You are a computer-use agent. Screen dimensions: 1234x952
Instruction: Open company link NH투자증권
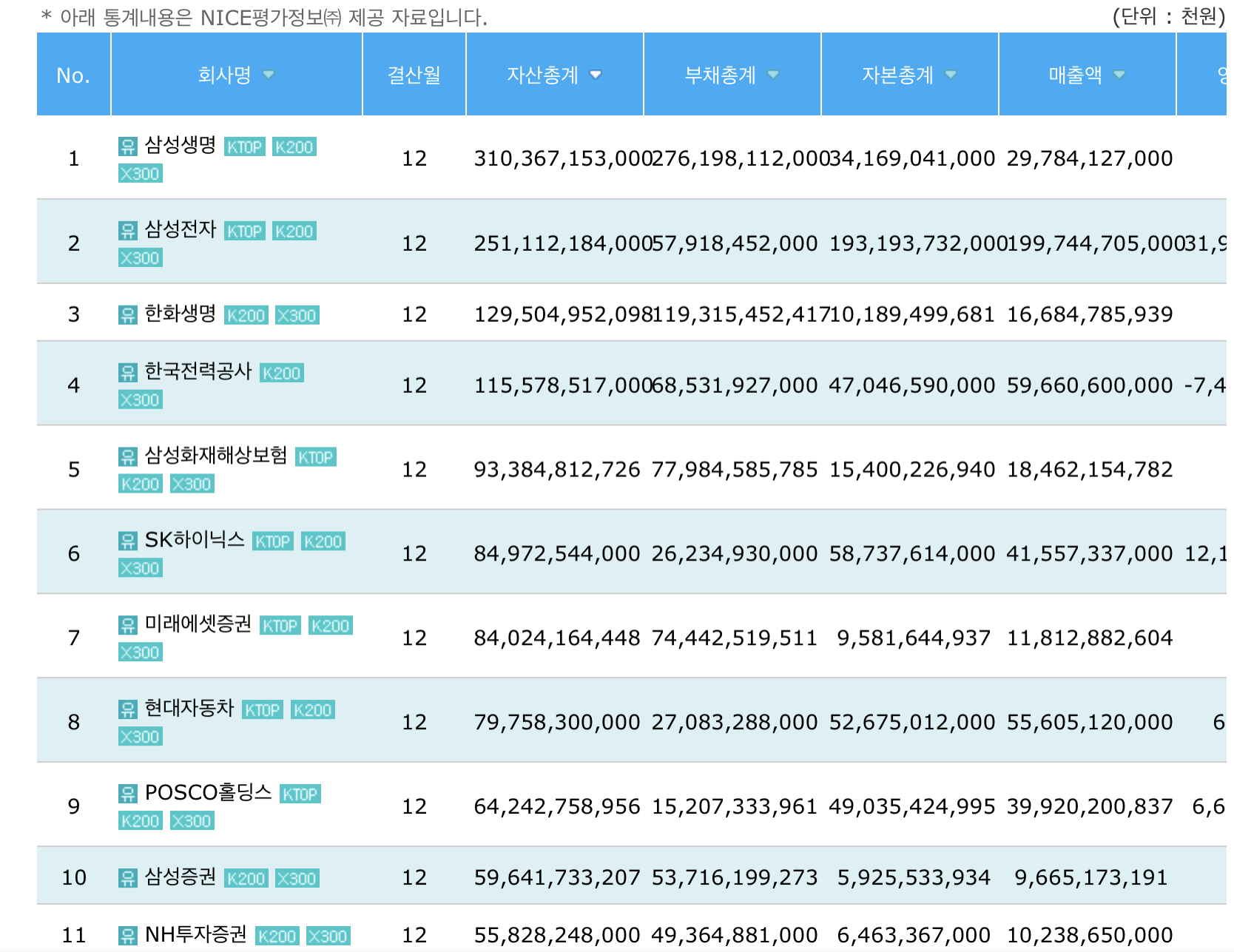(x=196, y=935)
